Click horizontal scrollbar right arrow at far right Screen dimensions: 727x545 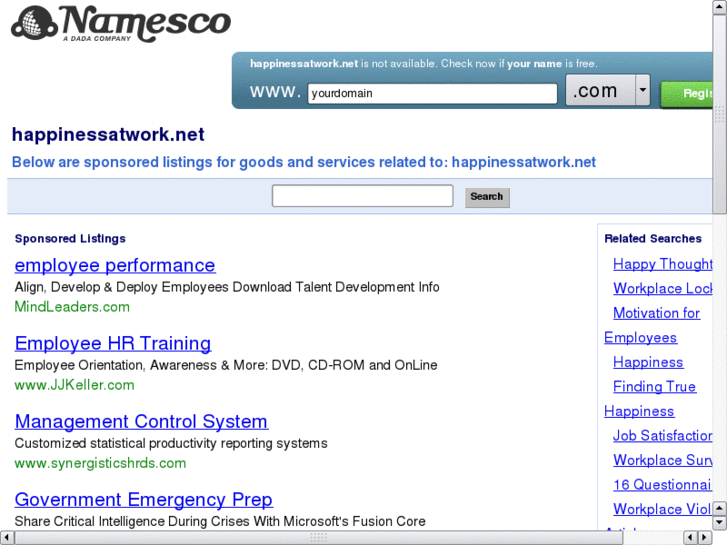pos(705,538)
